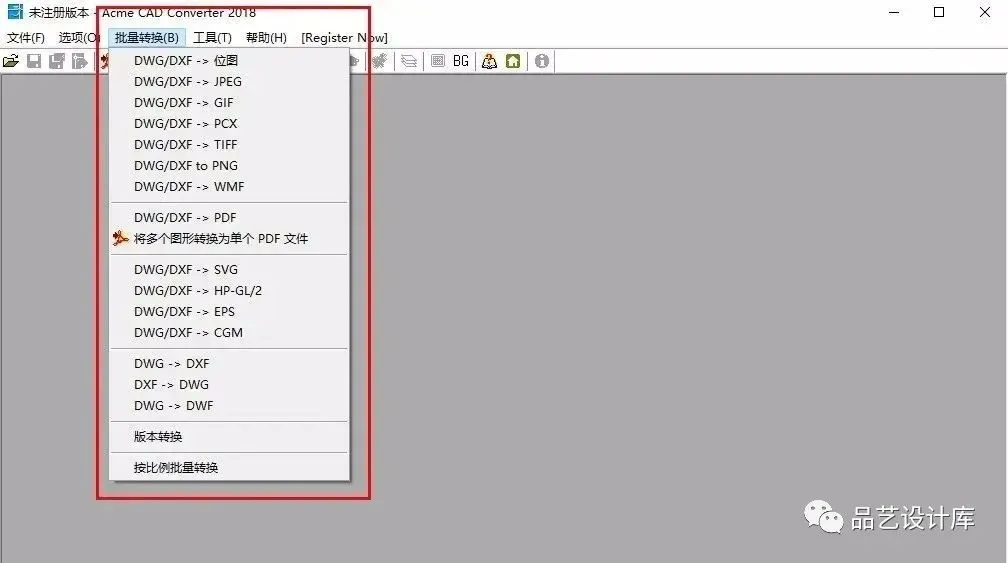Click the Open file folder icon

[x=11, y=61]
